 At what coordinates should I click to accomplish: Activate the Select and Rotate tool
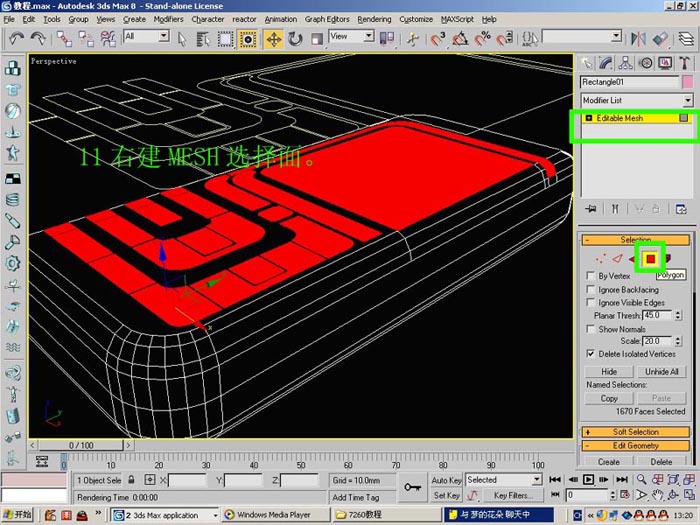pyautogui.click(x=295, y=39)
